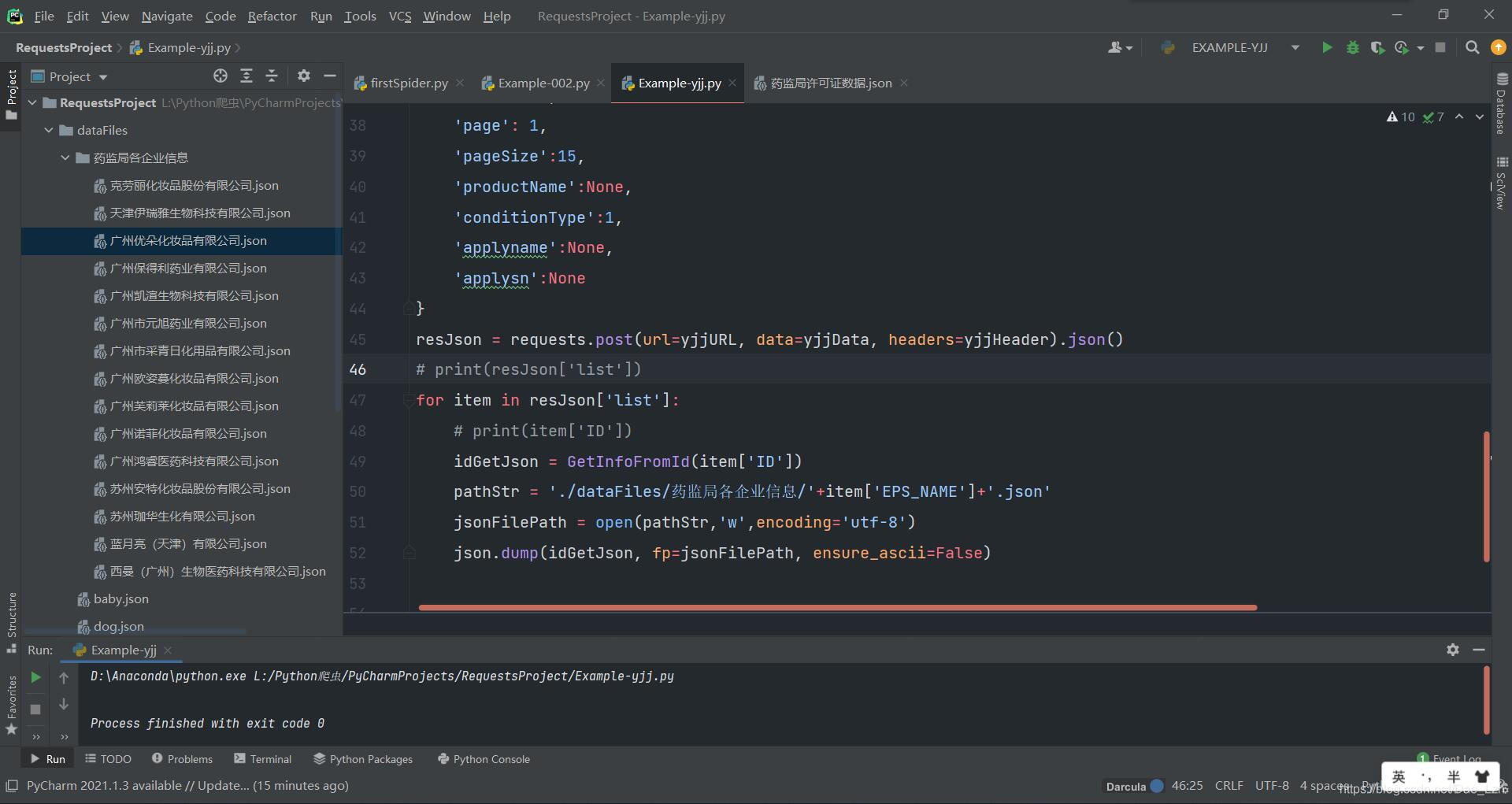Select opened file locate icon
The width and height of the screenshot is (1512, 804).
click(220, 76)
